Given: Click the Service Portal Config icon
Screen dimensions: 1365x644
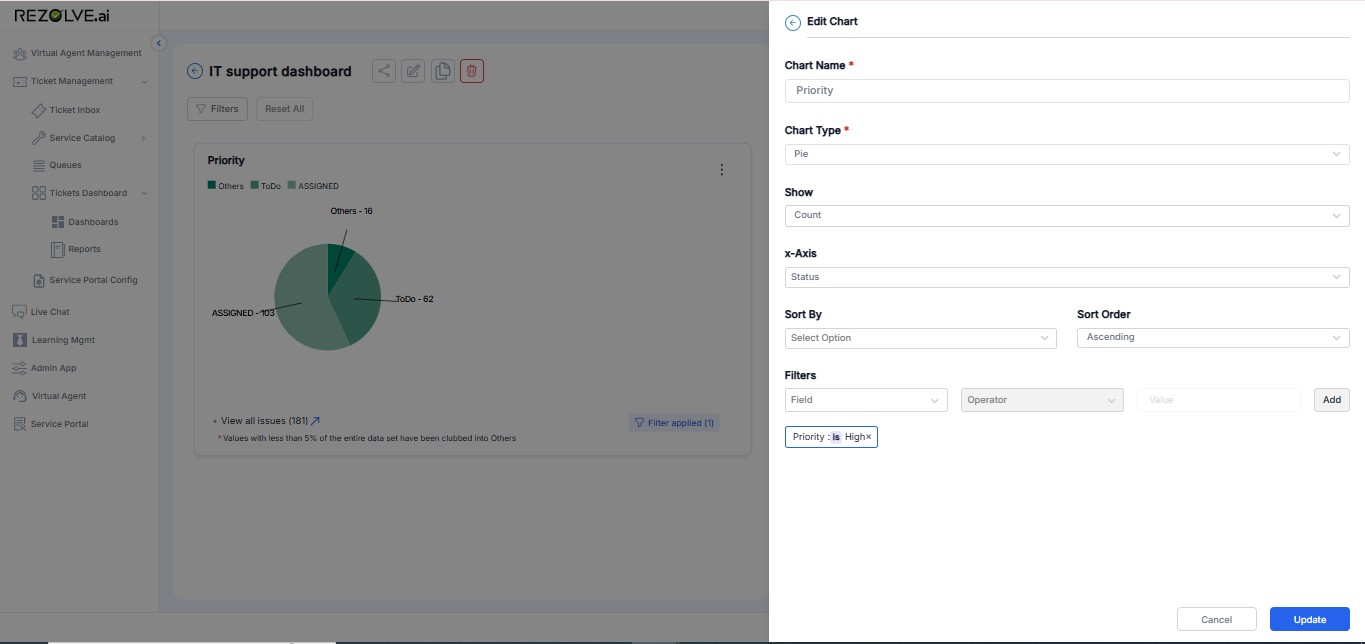Looking at the screenshot, I should pos(38,280).
